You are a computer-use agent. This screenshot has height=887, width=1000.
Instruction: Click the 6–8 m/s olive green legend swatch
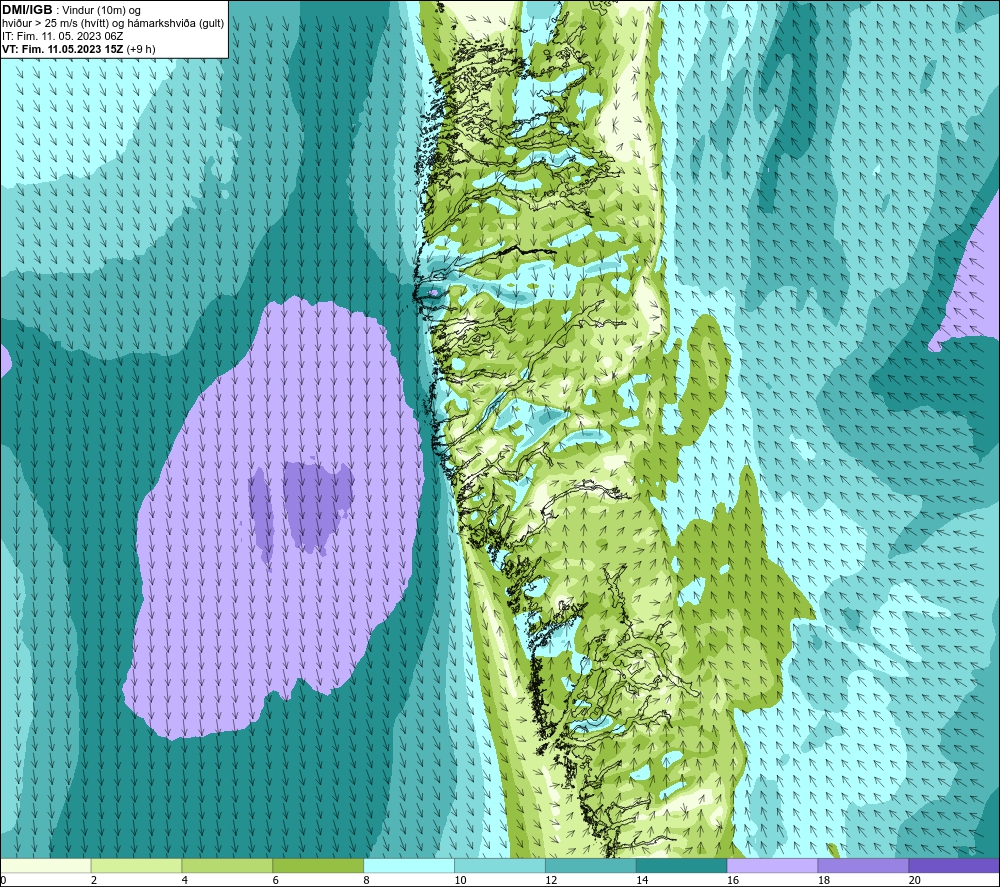click(318, 865)
